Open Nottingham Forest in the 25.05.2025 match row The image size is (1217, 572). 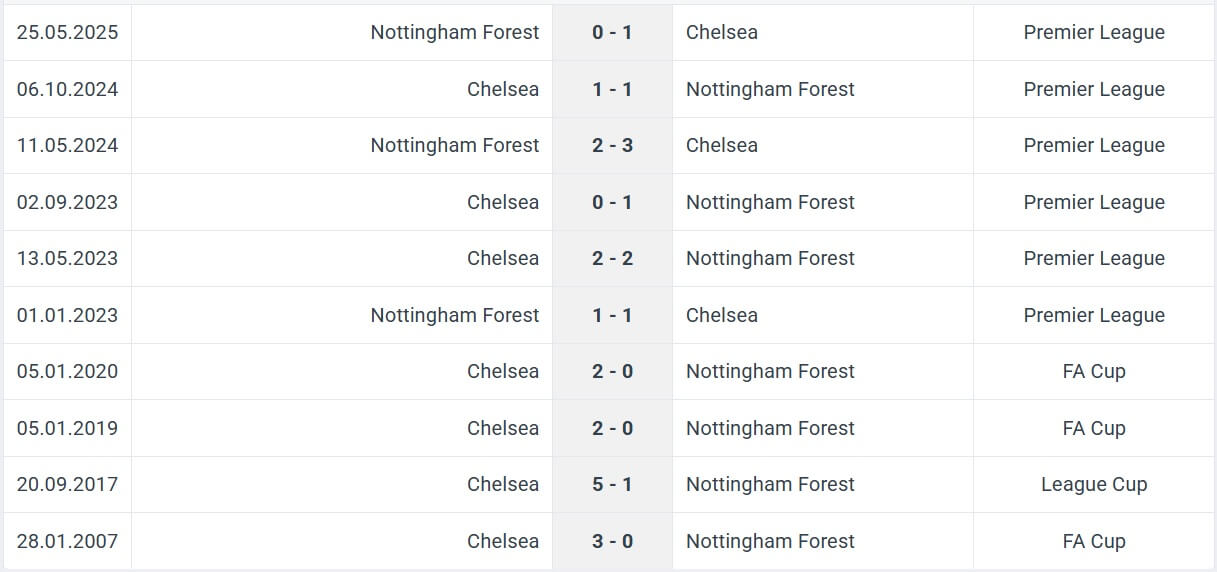[x=454, y=32]
